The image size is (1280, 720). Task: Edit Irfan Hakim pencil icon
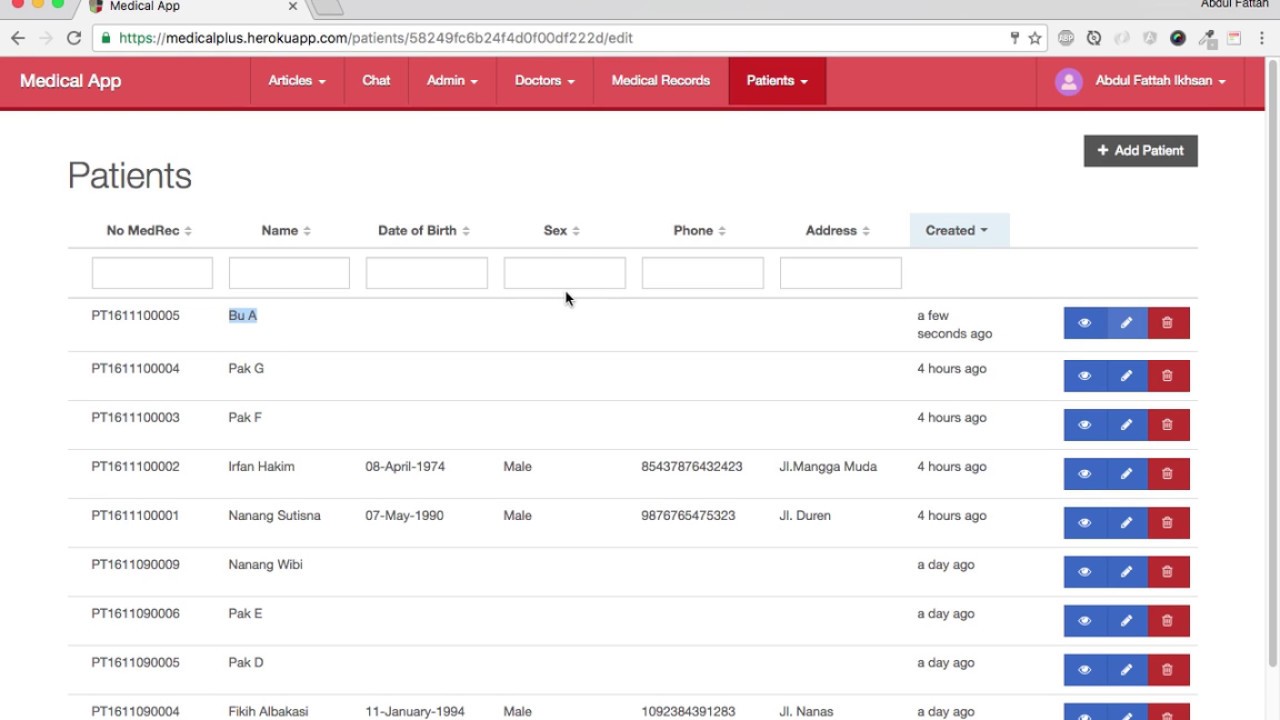pyautogui.click(x=1127, y=474)
